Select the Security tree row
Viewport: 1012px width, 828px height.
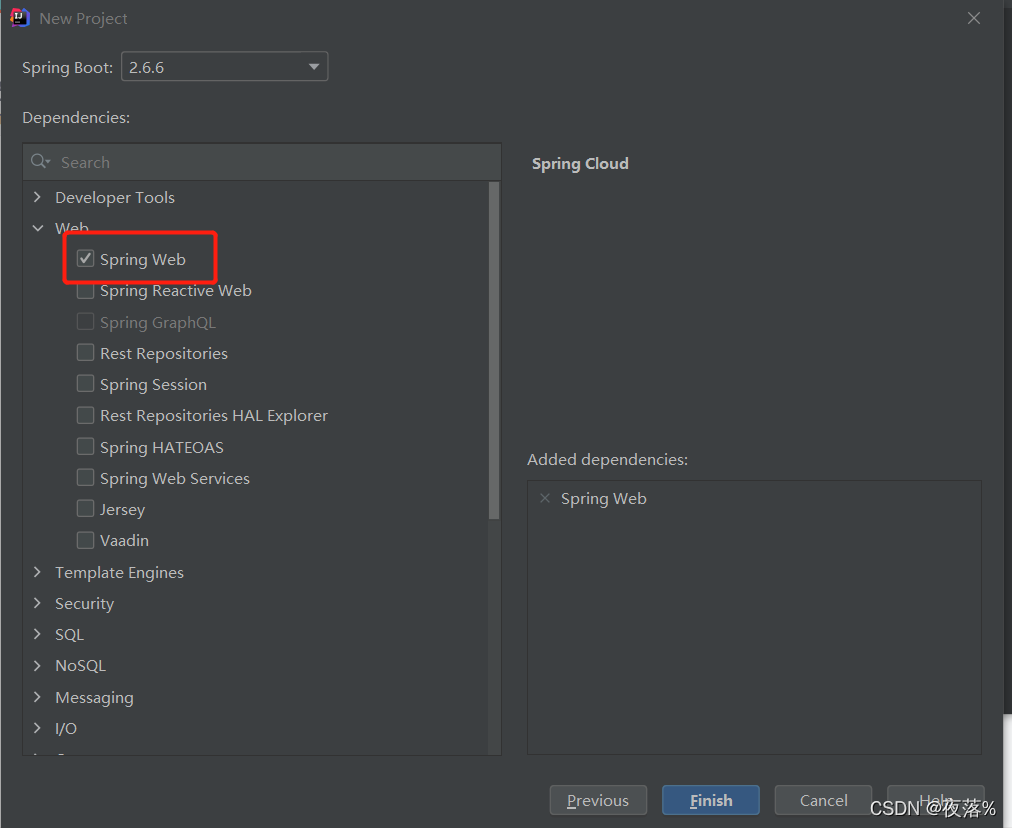click(x=256, y=603)
